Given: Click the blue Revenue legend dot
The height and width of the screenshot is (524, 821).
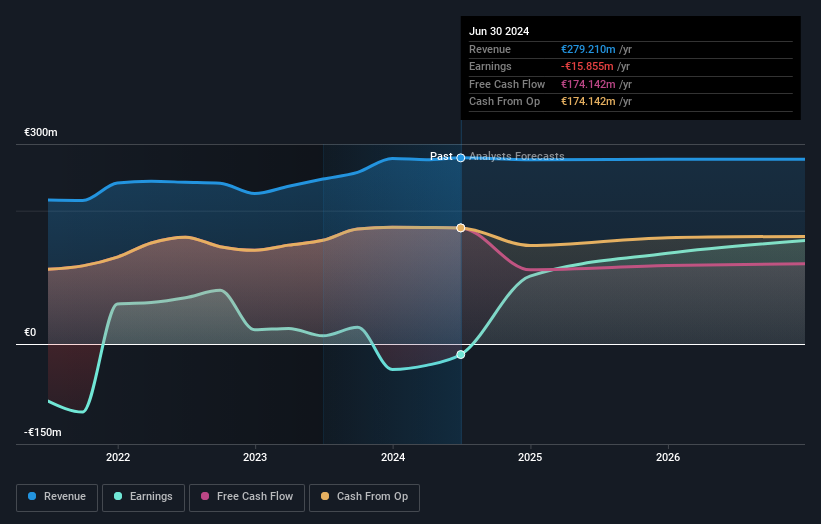Looking at the screenshot, I should coord(32,496).
